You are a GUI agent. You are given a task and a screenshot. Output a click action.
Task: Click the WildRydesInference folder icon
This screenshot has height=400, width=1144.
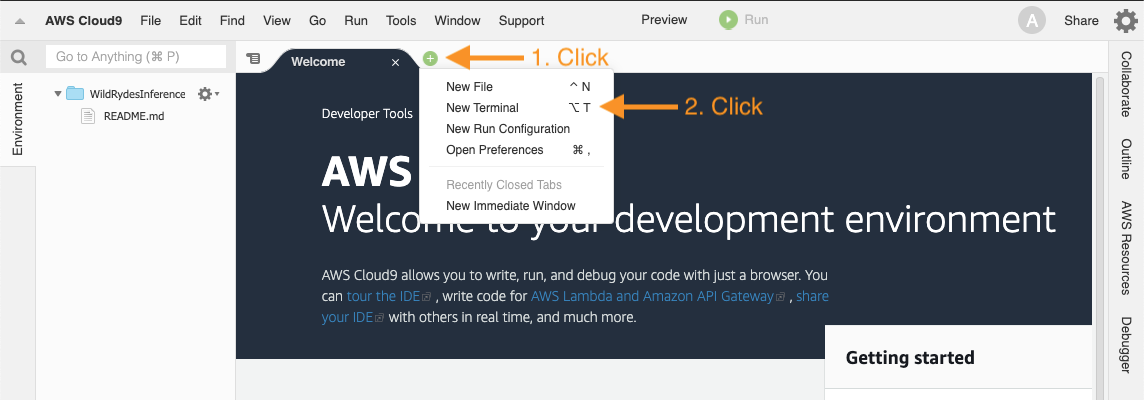point(75,93)
